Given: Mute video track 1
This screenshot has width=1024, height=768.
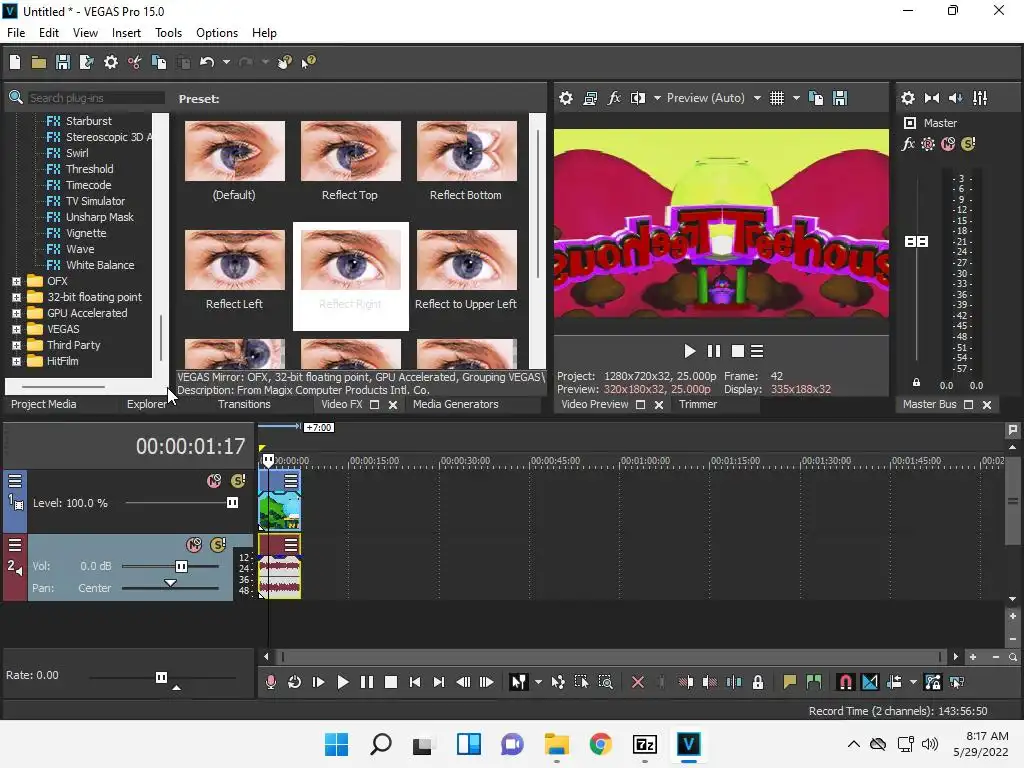Looking at the screenshot, I should [x=214, y=481].
